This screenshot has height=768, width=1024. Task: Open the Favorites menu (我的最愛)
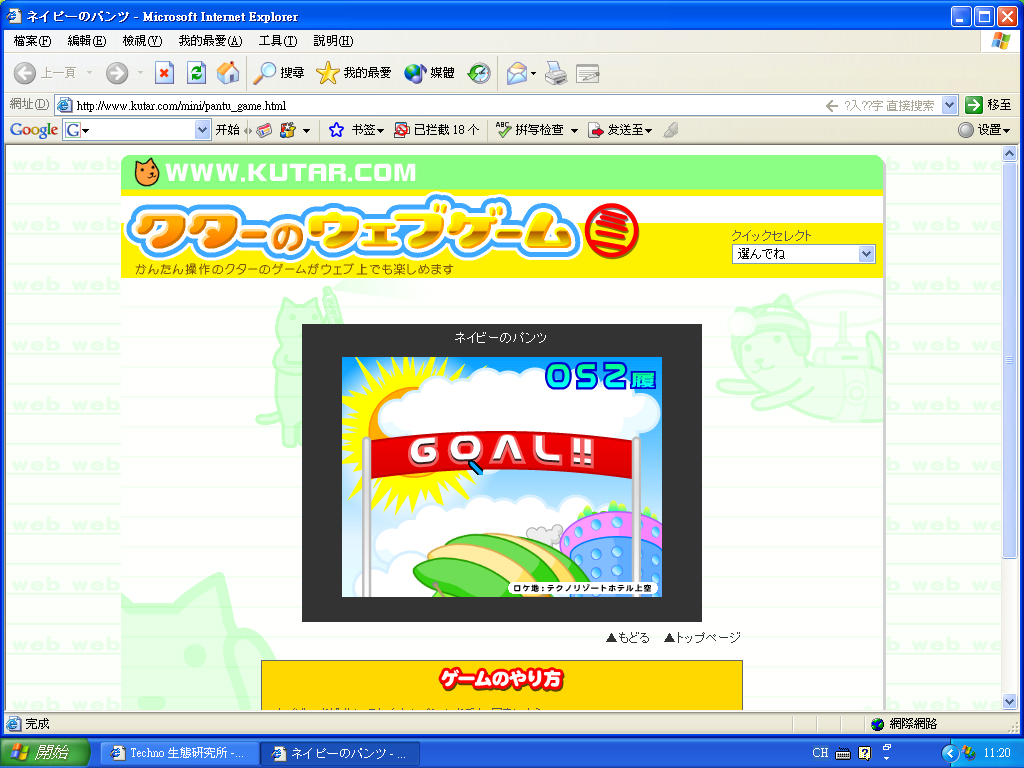(x=210, y=41)
